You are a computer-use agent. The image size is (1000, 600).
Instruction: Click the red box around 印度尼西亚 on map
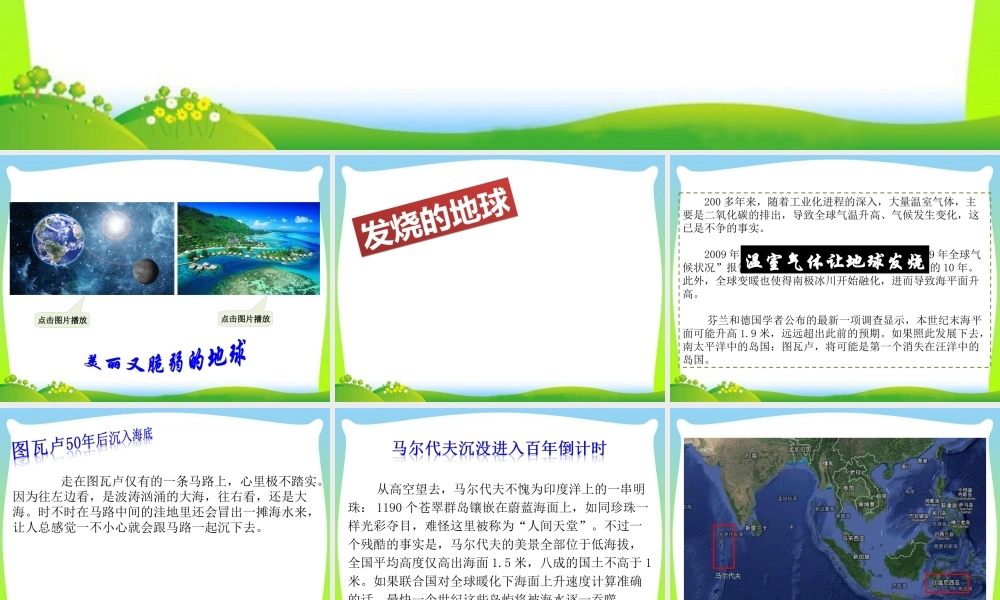[x=947, y=583]
